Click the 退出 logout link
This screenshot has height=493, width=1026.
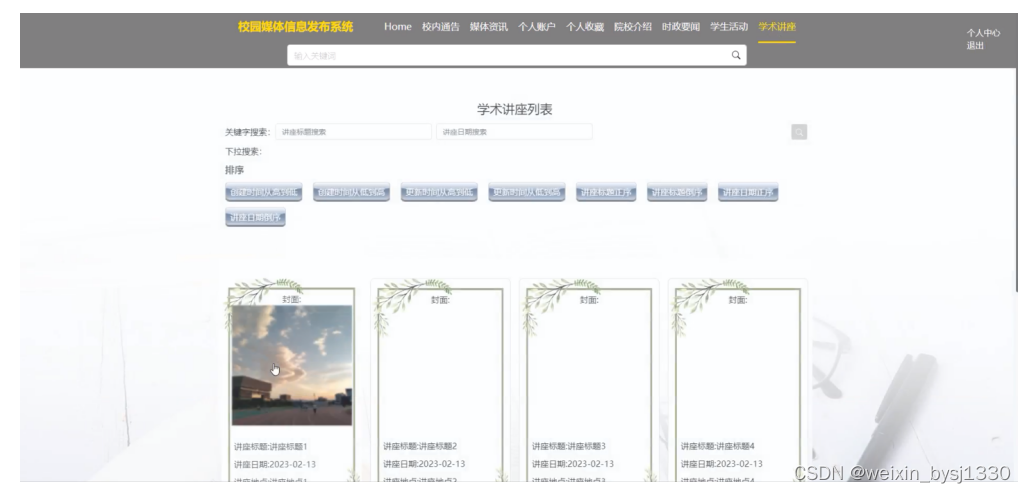(x=975, y=45)
